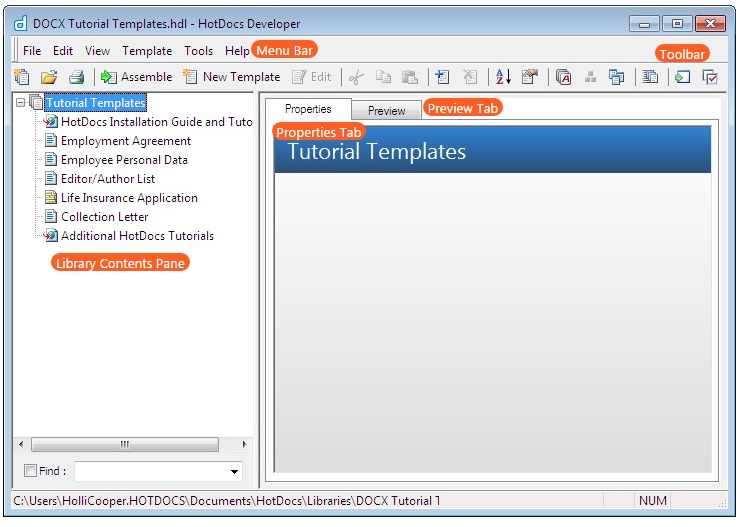Close the HotDocs Developer window

coord(710,24)
